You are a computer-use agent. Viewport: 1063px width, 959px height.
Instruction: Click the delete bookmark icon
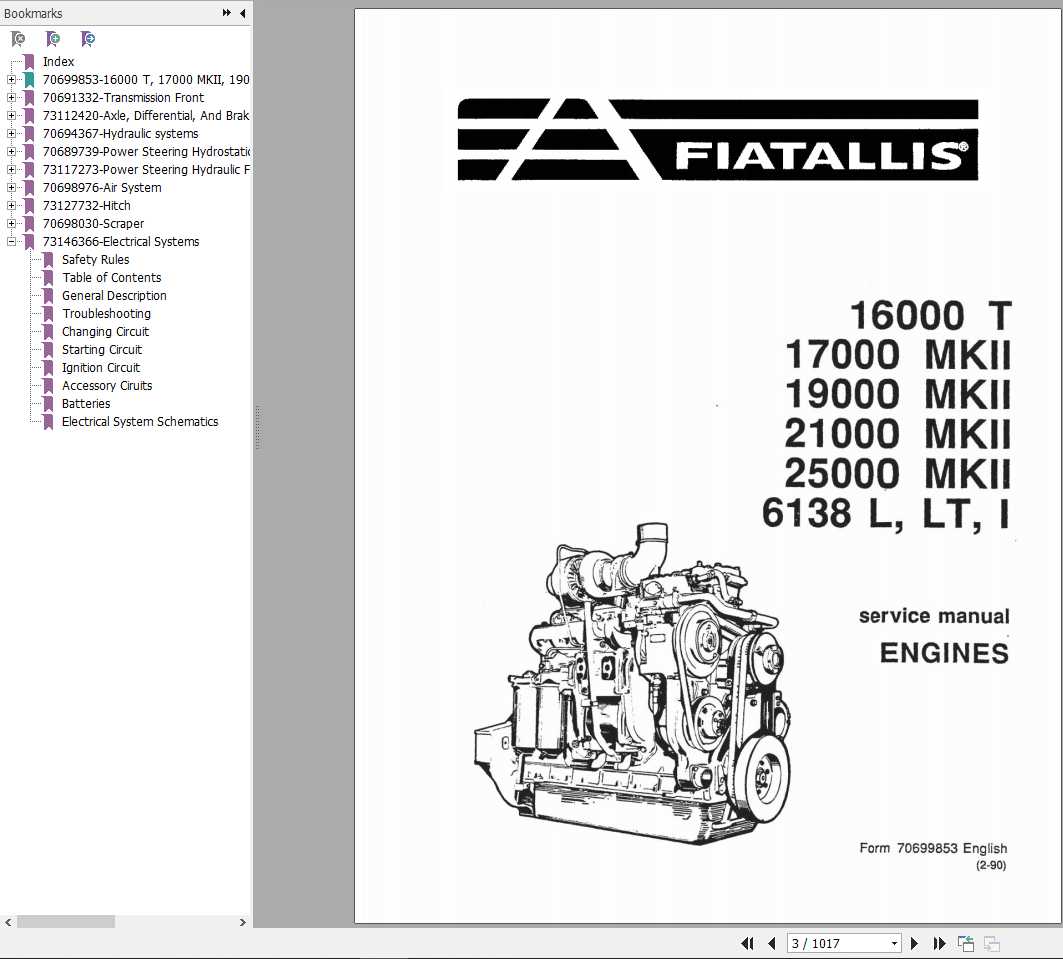click(x=18, y=39)
